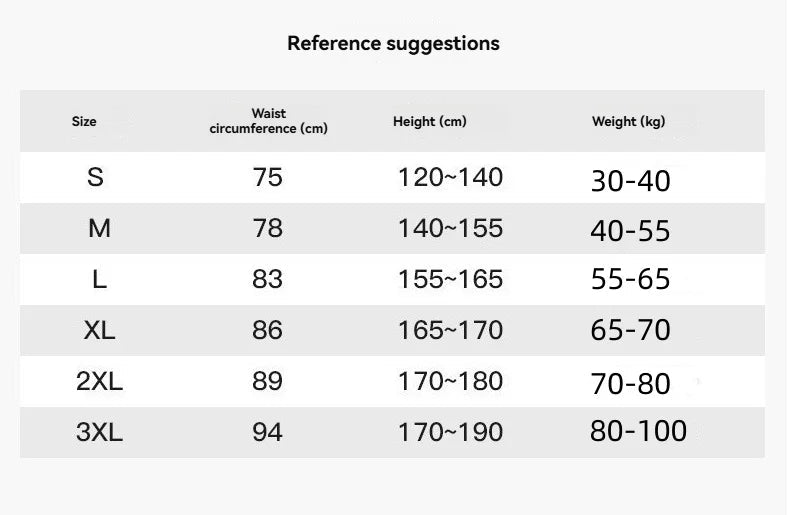Click weight range 30-40
The image size is (803, 515).
630,180
